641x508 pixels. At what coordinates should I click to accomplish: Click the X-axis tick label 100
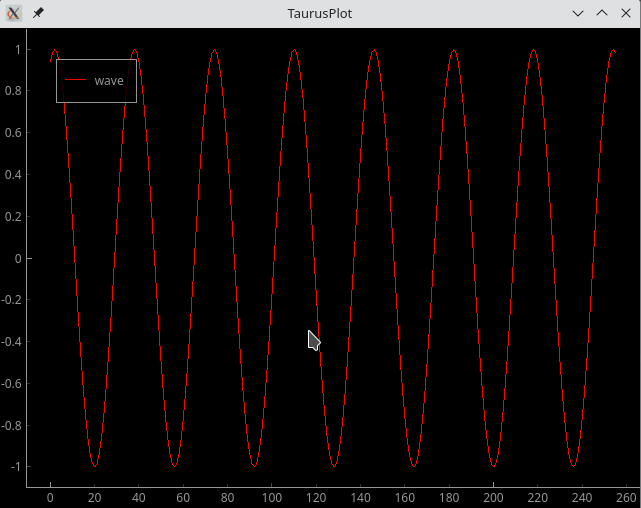click(272, 497)
